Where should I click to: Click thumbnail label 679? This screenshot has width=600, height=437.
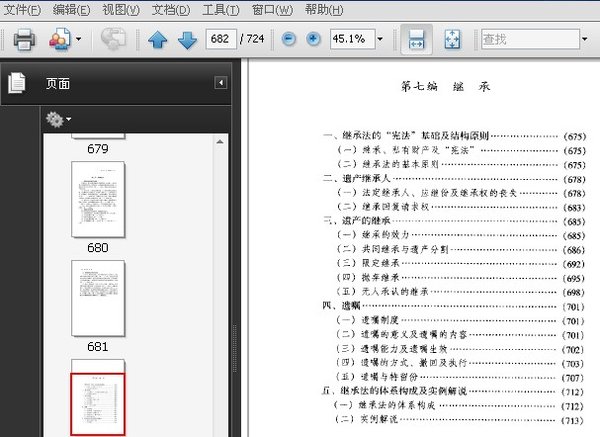[x=98, y=148]
